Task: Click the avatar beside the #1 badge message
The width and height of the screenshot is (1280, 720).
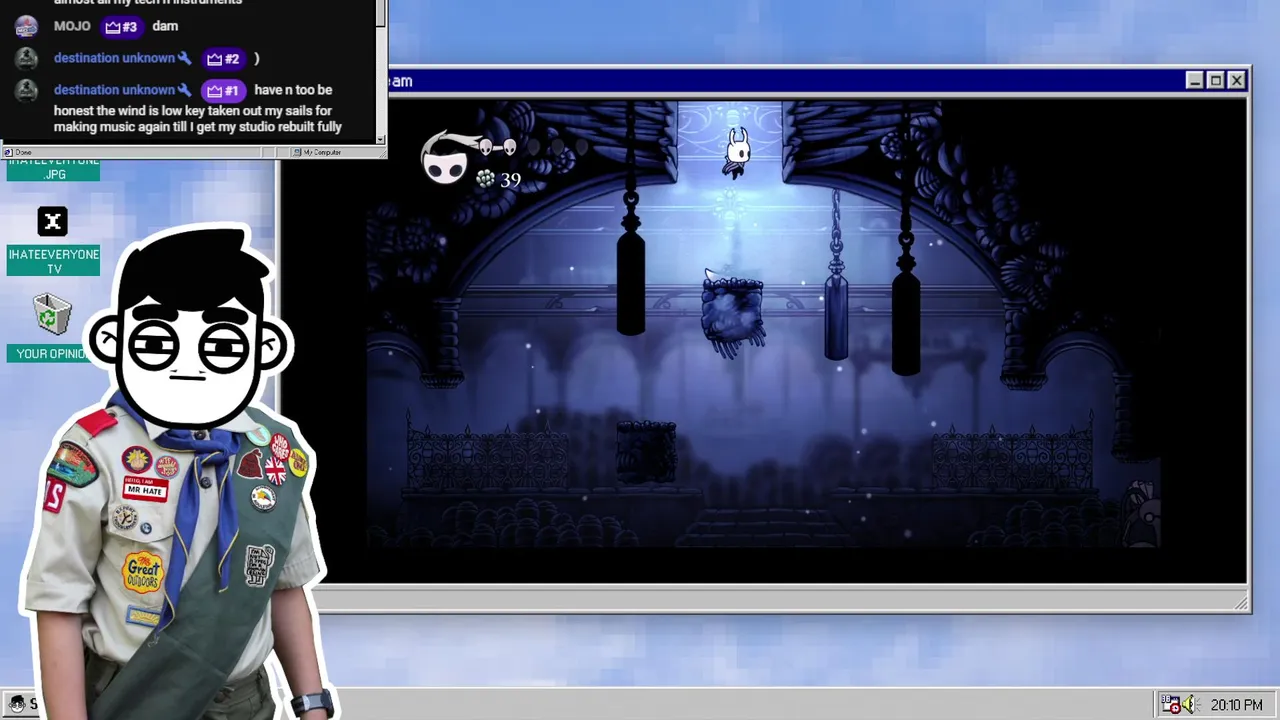Action: pyautogui.click(x=27, y=90)
